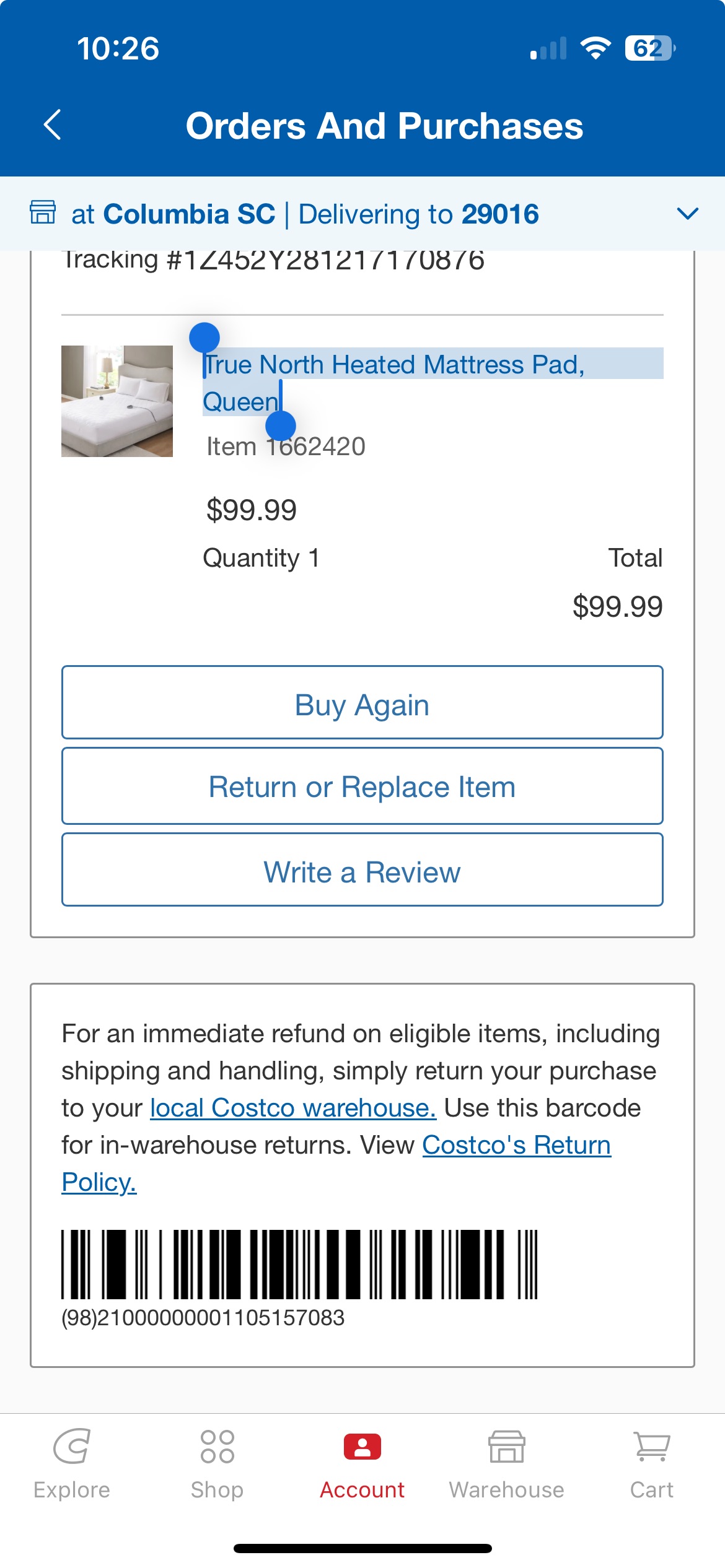
Task: Open the Warehouse tab icon
Action: [x=507, y=1446]
